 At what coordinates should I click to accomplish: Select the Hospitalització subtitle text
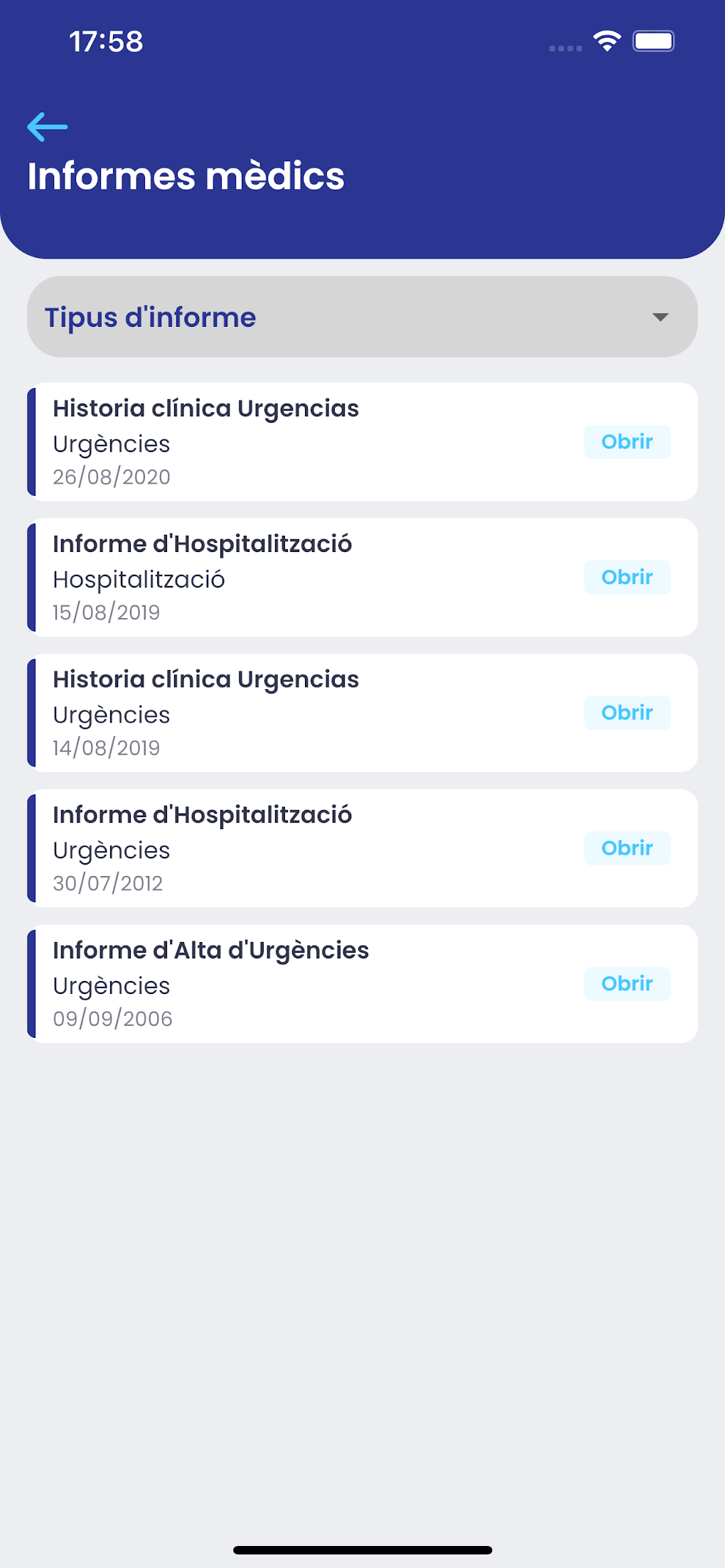pyautogui.click(x=139, y=580)
